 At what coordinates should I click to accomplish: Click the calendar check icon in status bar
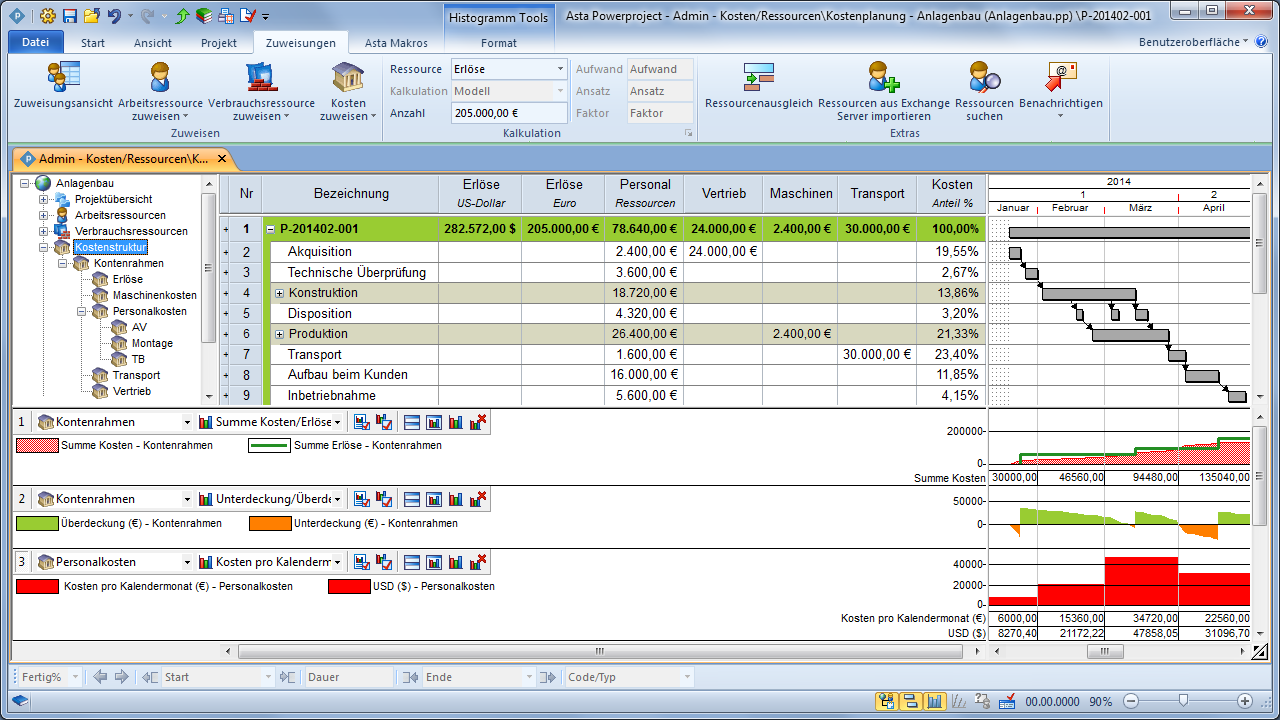click(x=1008, y=701)
